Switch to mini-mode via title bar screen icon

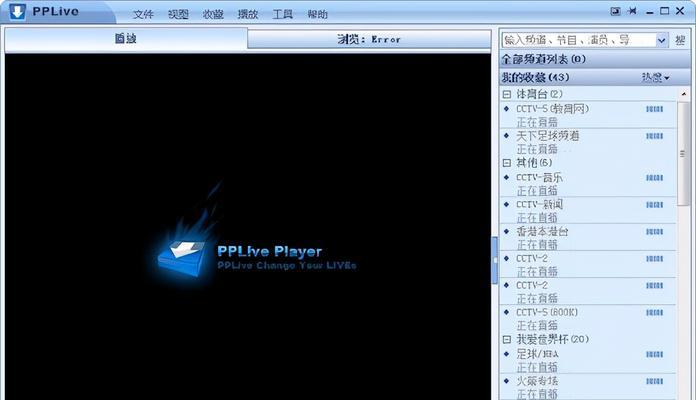click(615, 11)
